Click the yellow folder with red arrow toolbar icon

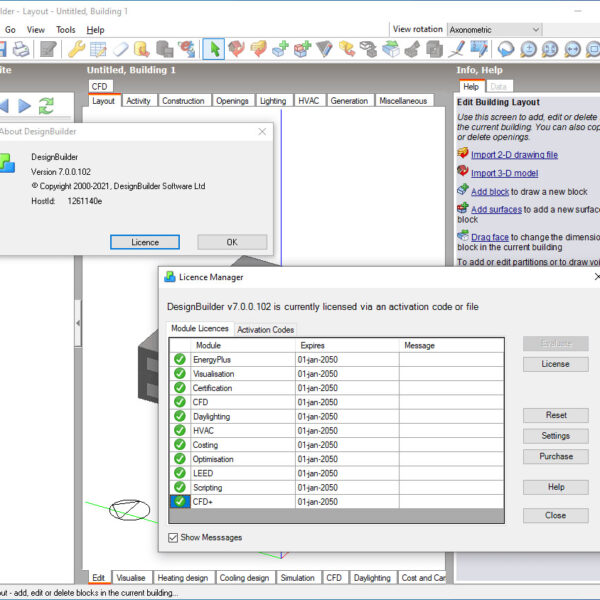tap(258, 49)
